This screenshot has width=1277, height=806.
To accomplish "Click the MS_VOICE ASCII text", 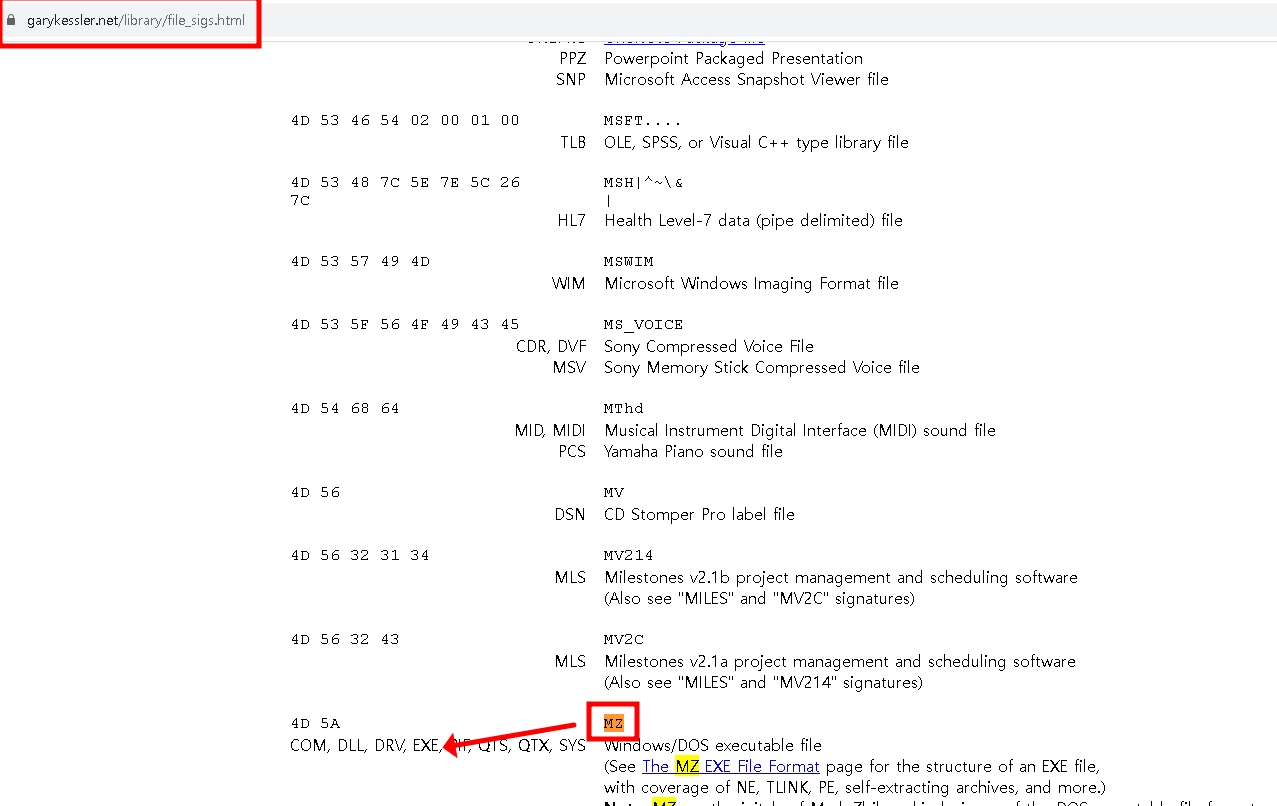I will click(x=643, y=325).
